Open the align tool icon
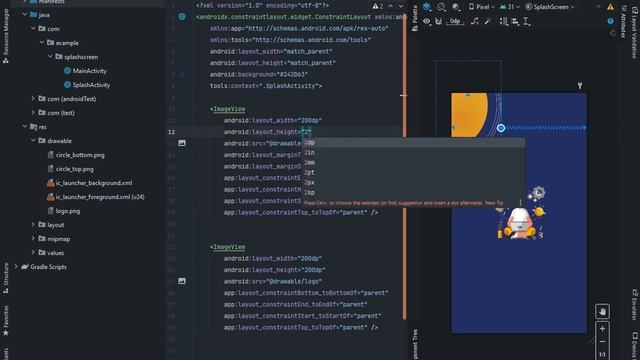 515,21
